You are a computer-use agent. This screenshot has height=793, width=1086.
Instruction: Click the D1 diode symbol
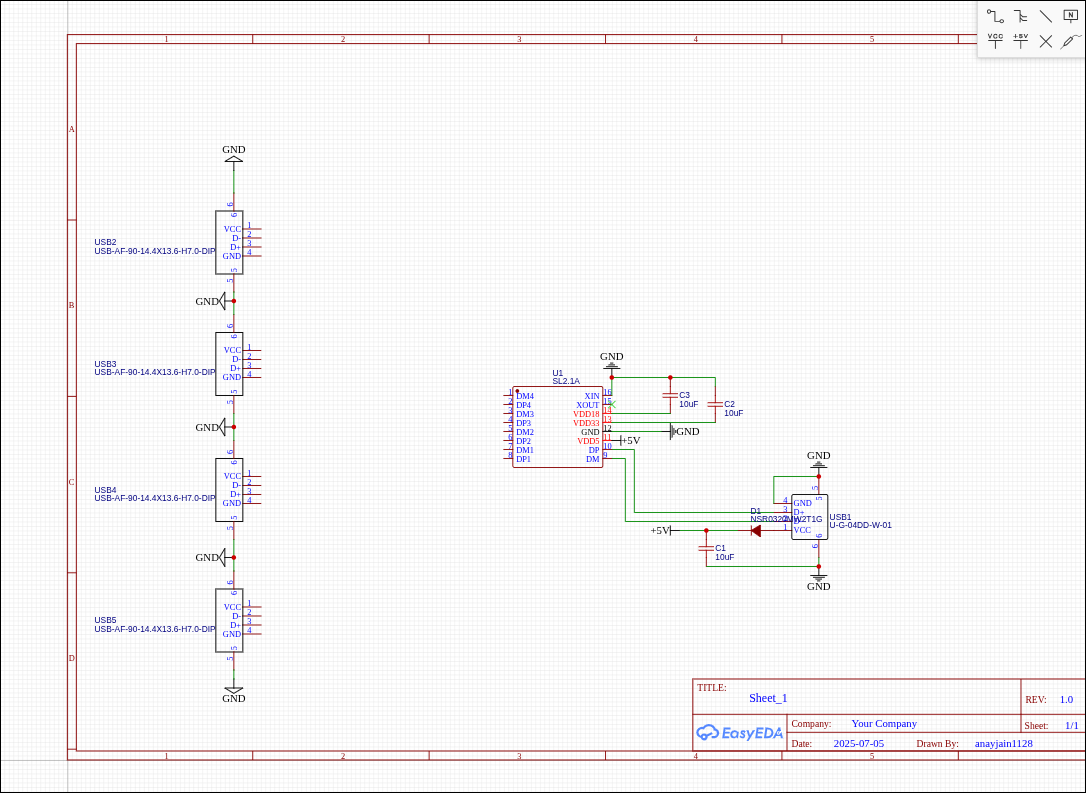[756, 530]
